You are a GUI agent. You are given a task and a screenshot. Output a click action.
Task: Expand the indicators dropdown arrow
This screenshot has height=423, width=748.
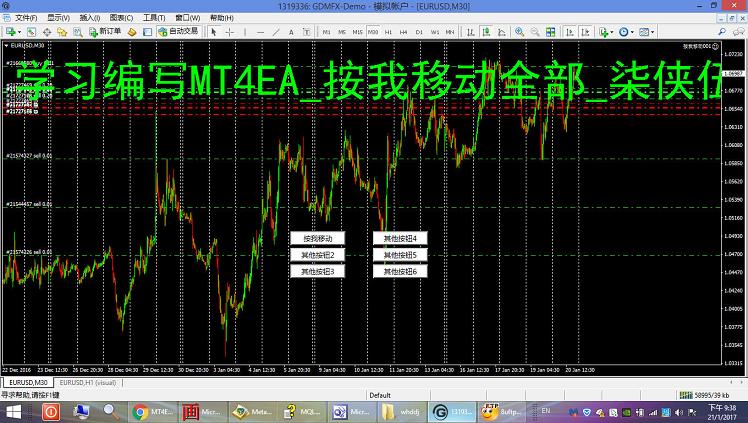pyautogui.click(x=612, y=32)
